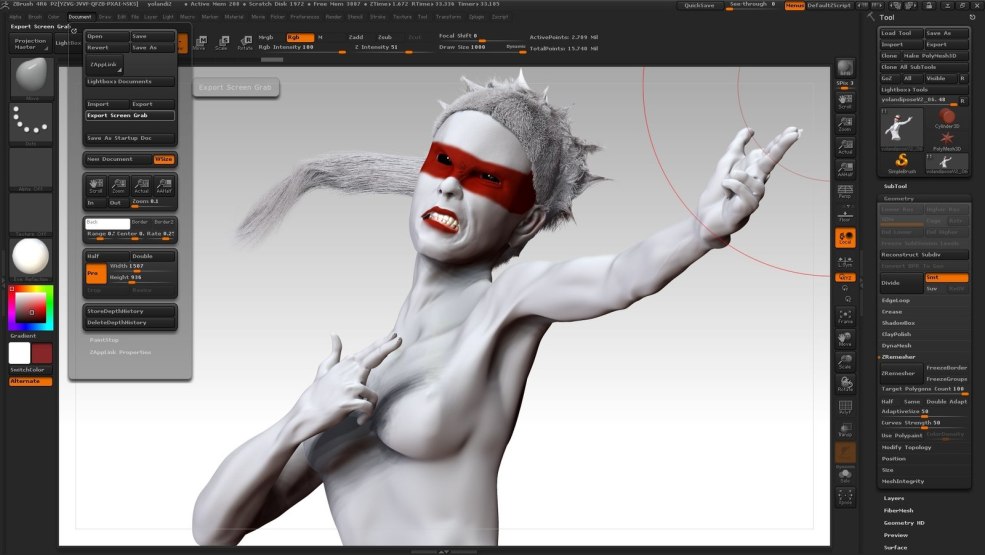Select the SimpleBrush tool icon
Screen dimensions: 985x555
click(x=901, y=162)
